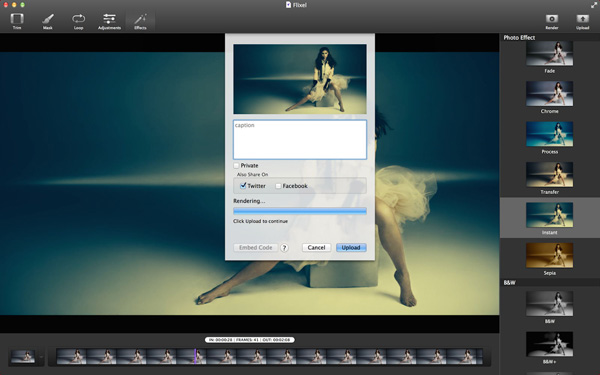Screen dimensions: 600x375
Task: Tick the Private checkbox
Action: click(x=236, y=165)
